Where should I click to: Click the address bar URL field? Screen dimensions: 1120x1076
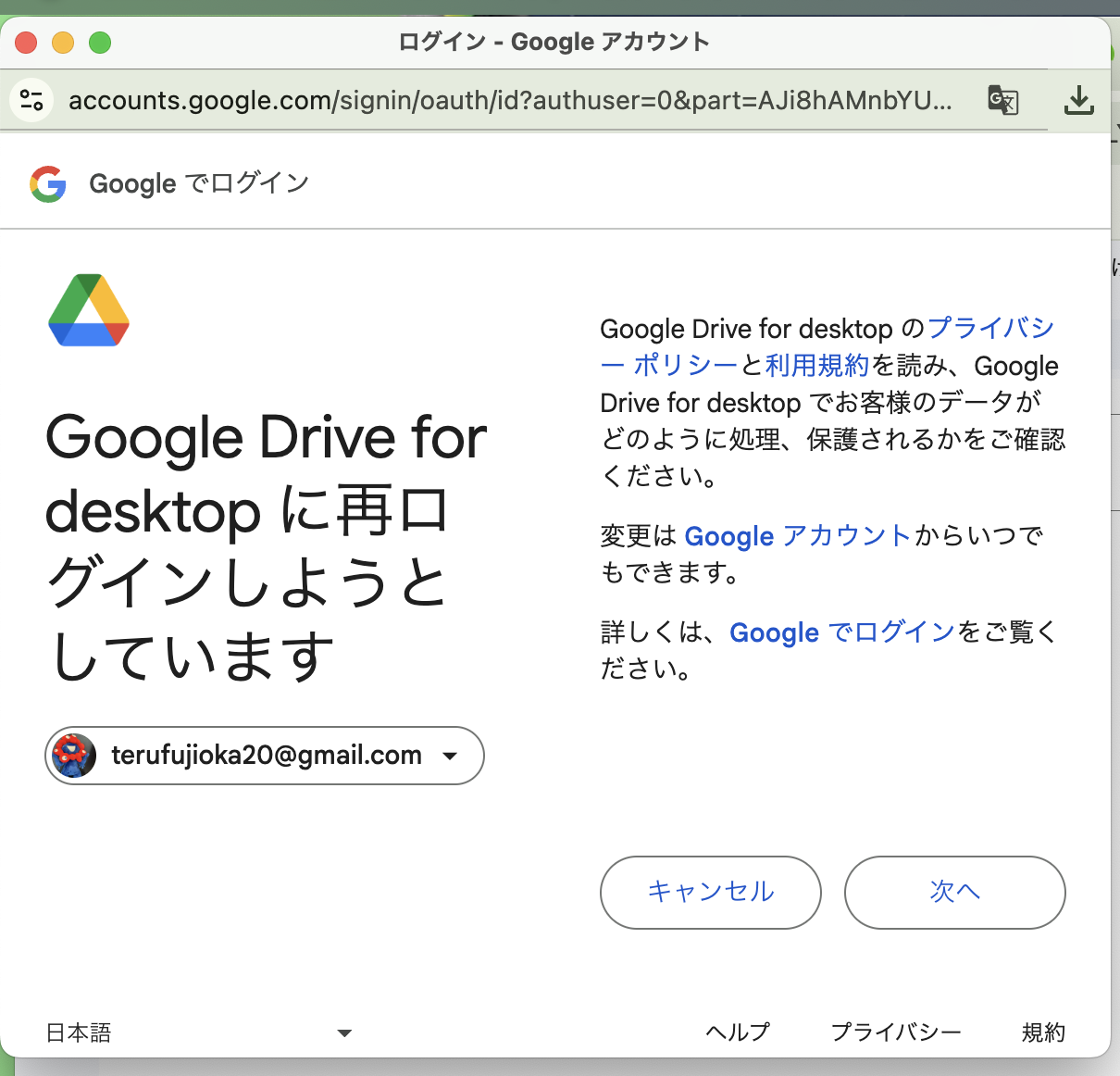point(509,100)
